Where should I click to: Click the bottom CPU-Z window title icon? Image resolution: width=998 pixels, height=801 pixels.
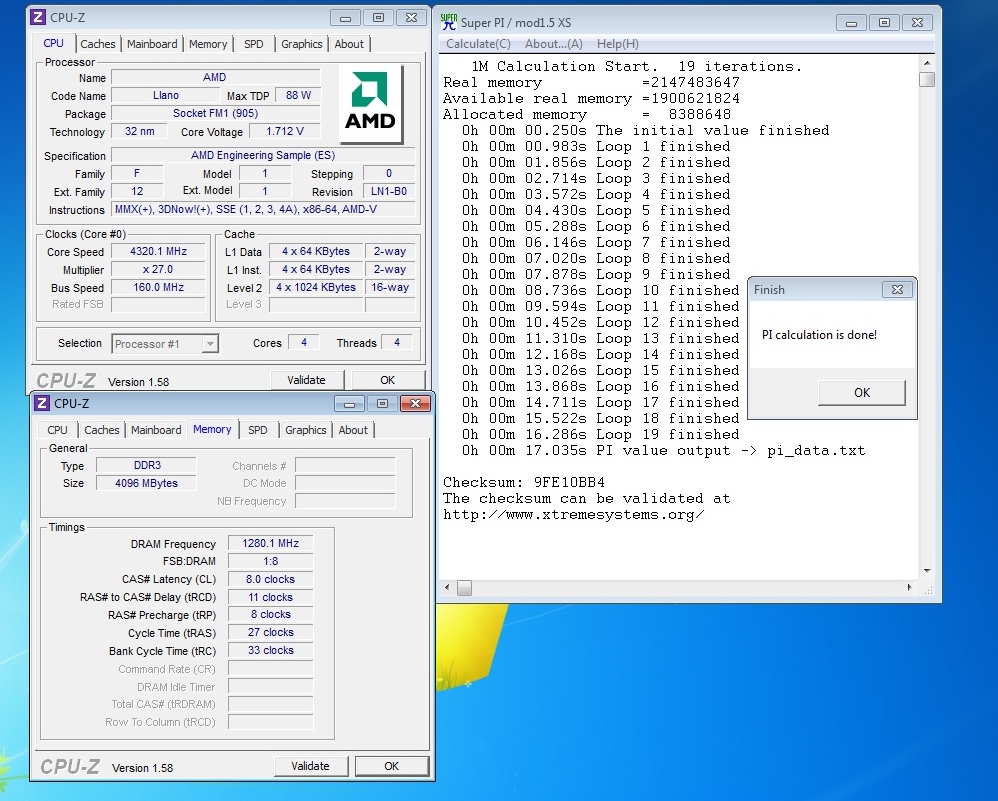click(x=42, y=403)
